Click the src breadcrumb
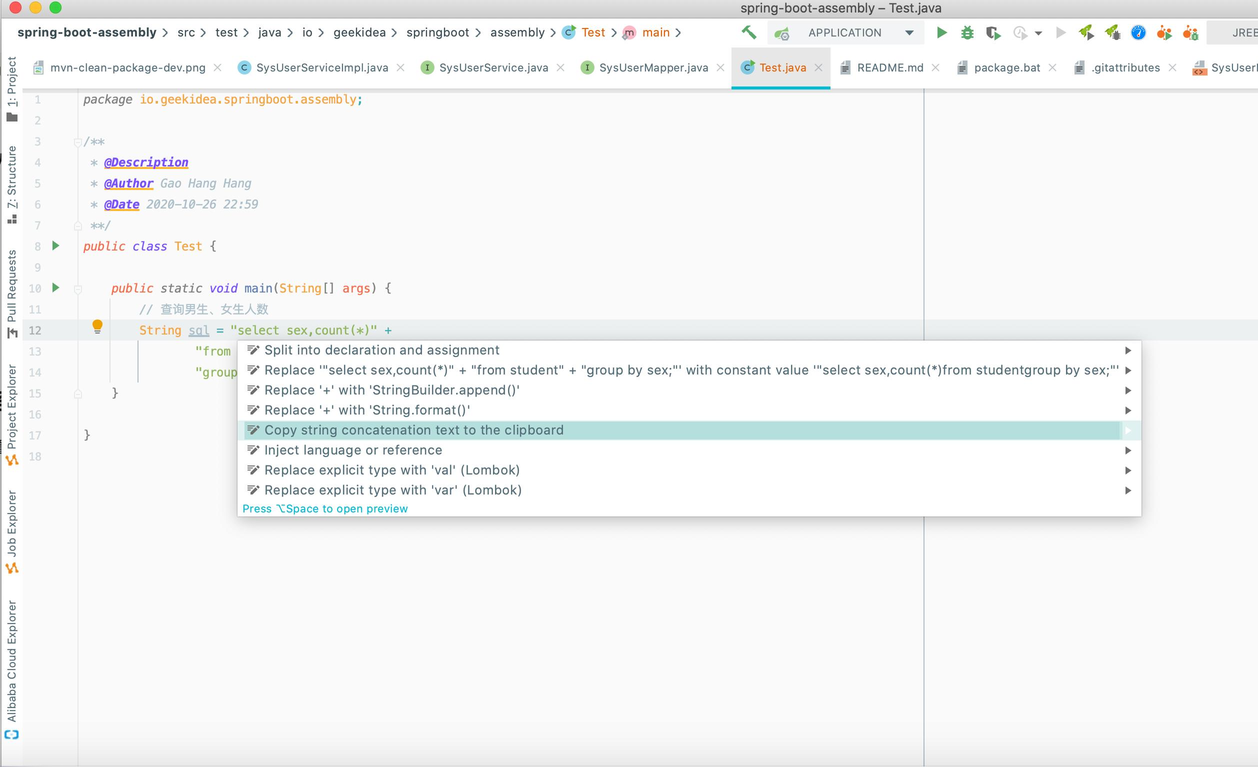The width and height of the screenshot is (1258, 767). point(186,33)
